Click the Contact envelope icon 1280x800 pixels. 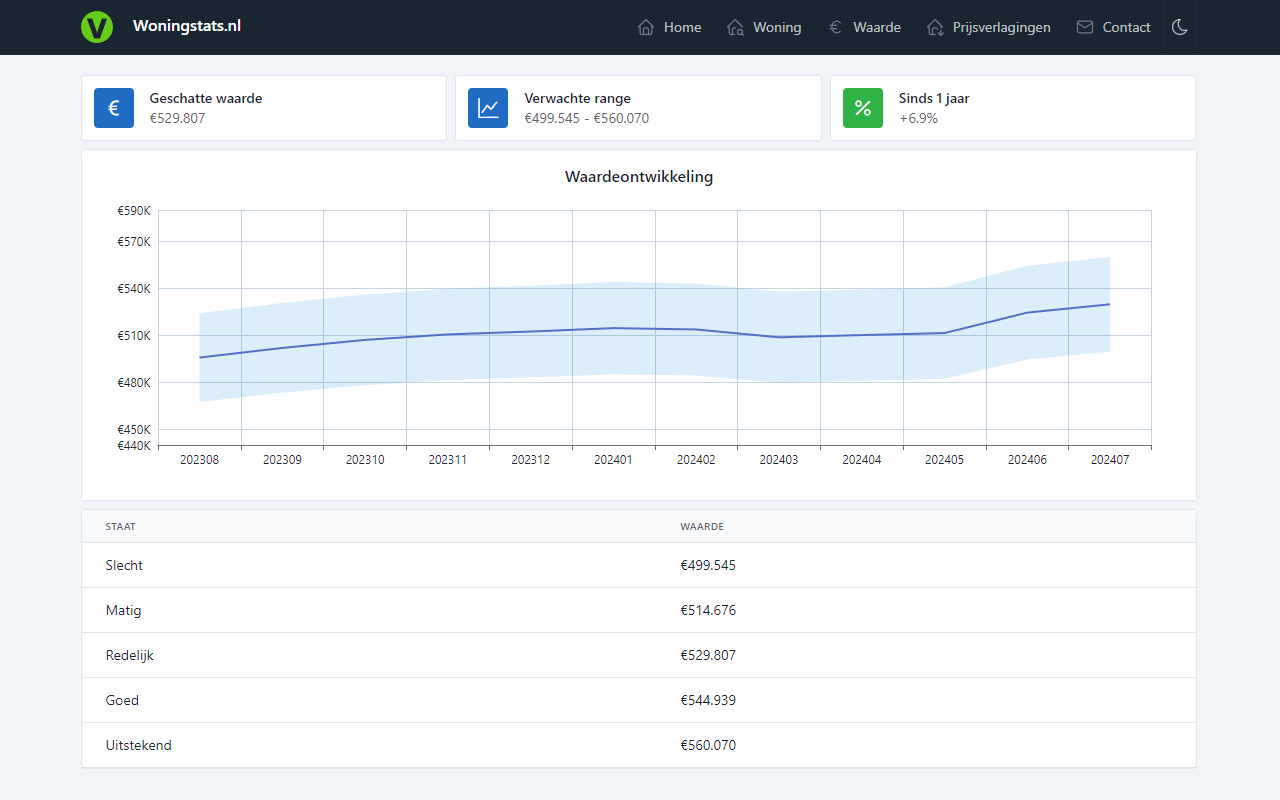tap(1083, 27)
